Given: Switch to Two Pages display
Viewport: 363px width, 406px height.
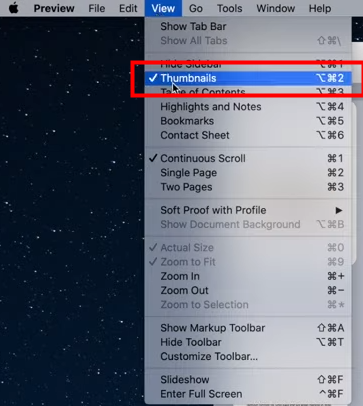Looking at the screenshot, I should (x=248, y=187).
